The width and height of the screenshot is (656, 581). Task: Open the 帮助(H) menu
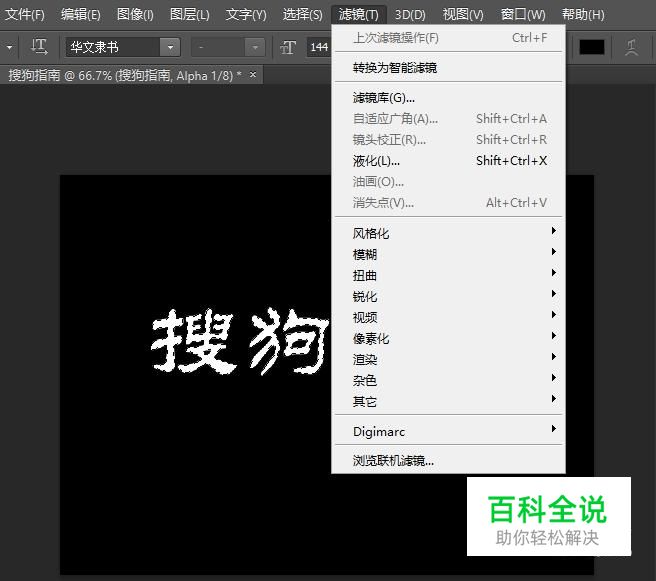pos(583,15)
